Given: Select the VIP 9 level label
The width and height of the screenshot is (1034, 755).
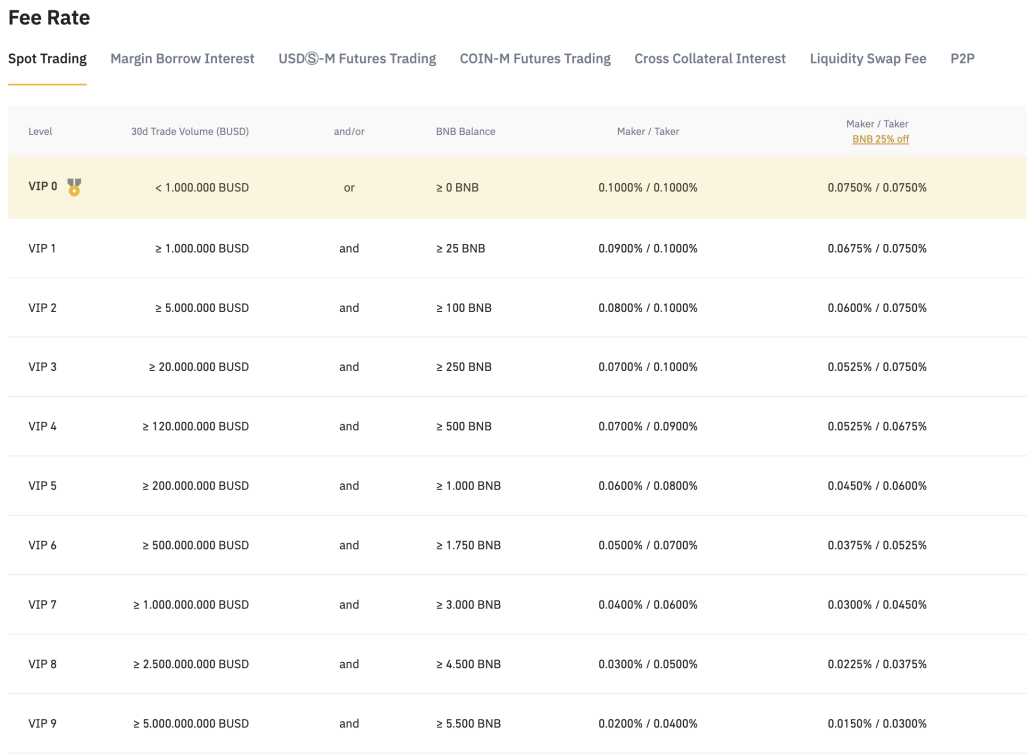Looking at the screenshot, I should [42, 723].
